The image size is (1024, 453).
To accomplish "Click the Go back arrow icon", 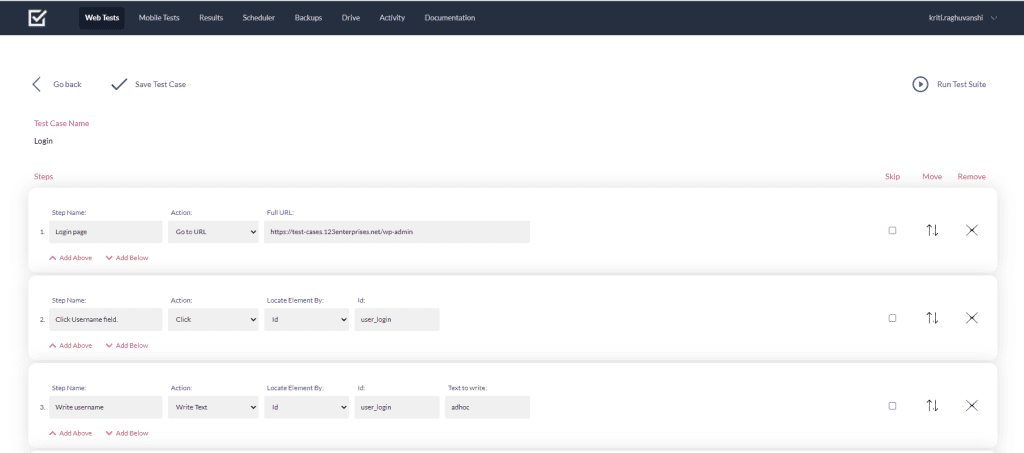I will [37, 84].
